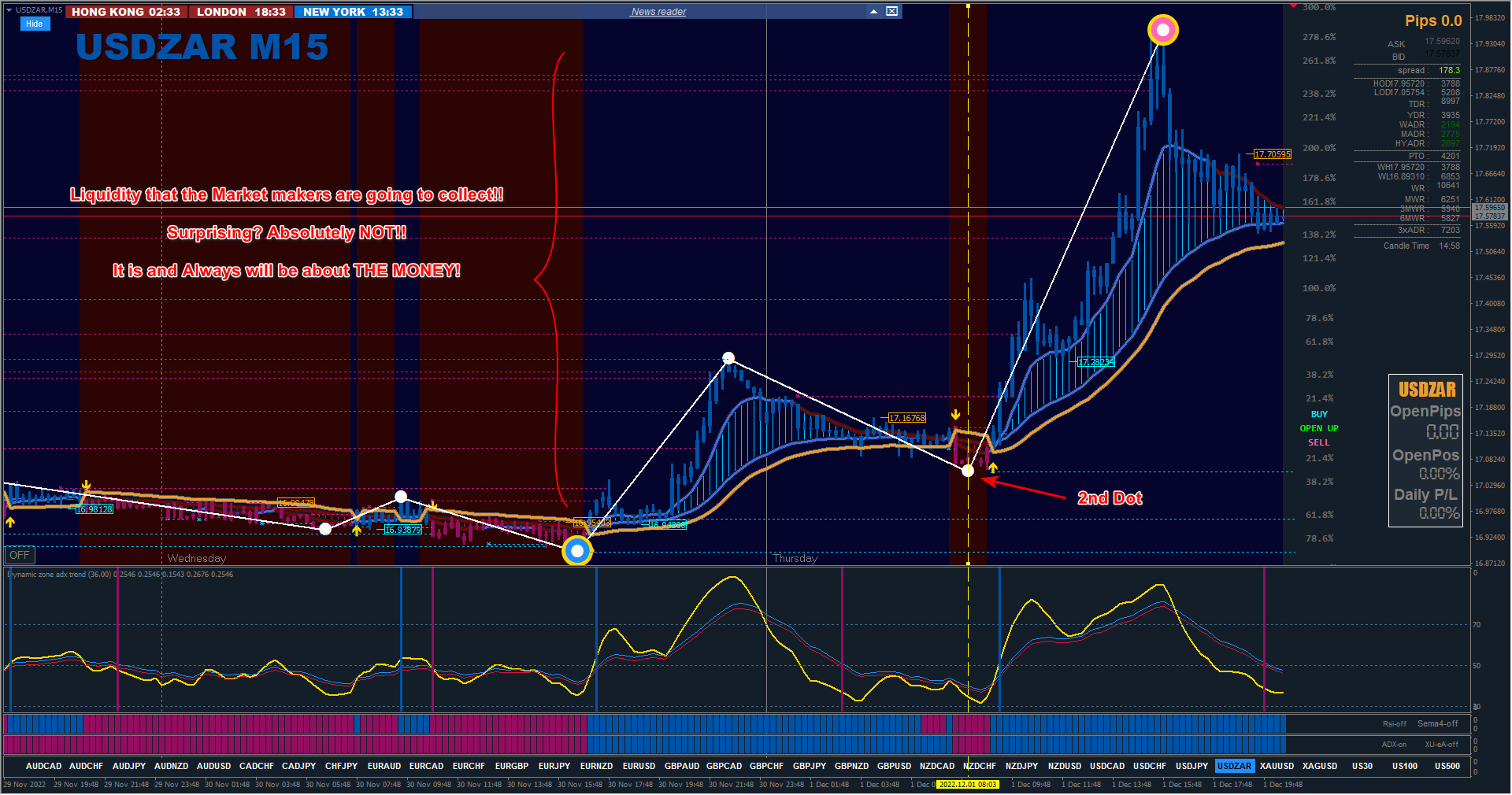The image size is (1512, 795).
Task: Switch chart to US100 index
Action: [1405, 766]
